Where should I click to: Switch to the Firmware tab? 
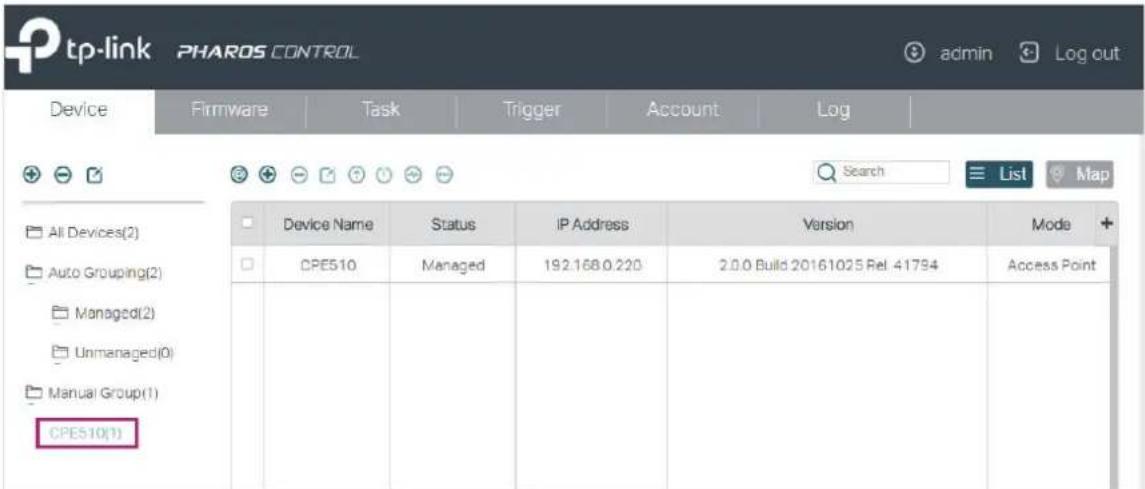tap(229, 111)
